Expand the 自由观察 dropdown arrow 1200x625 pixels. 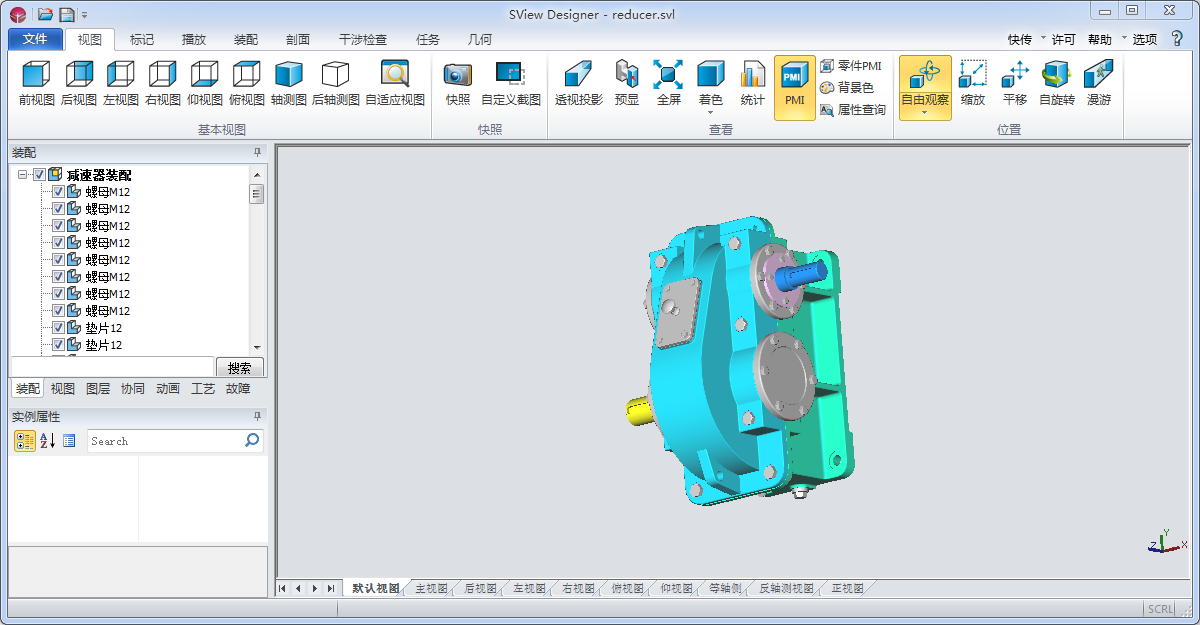[x=924, y=113]
